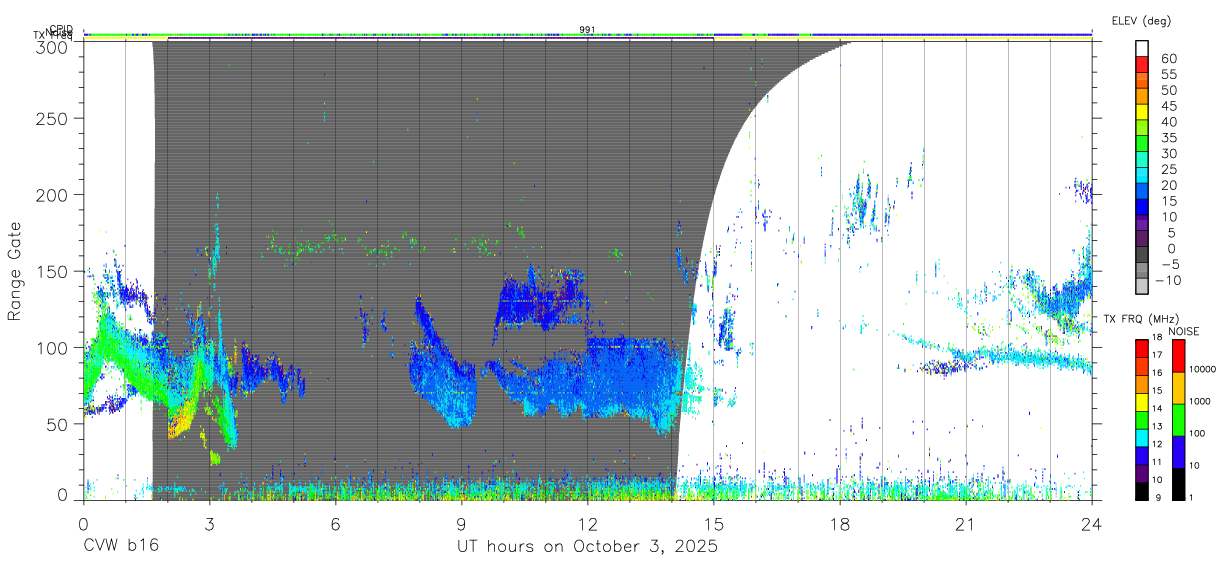Pick the red band in ELEV scale
This screenshot has width=1228, height=567.
tap(1143, 64)
